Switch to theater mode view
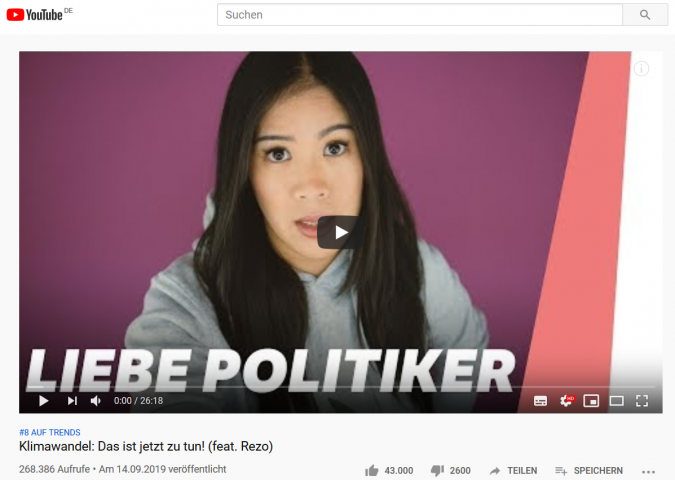This screenshot has width=675, height=480. [616, 401]
